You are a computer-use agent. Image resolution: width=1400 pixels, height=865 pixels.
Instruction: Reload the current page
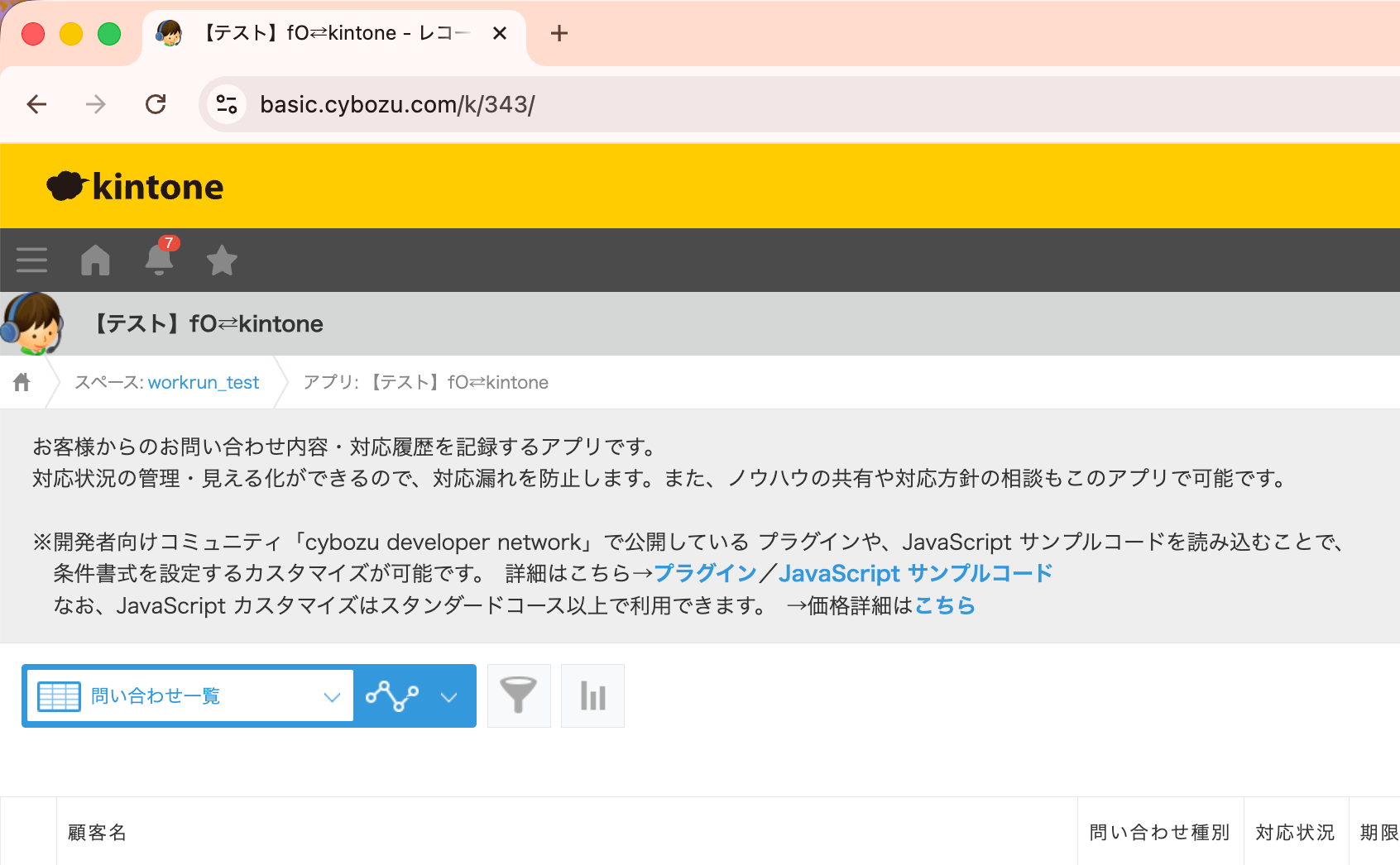[x=156, y=104]
